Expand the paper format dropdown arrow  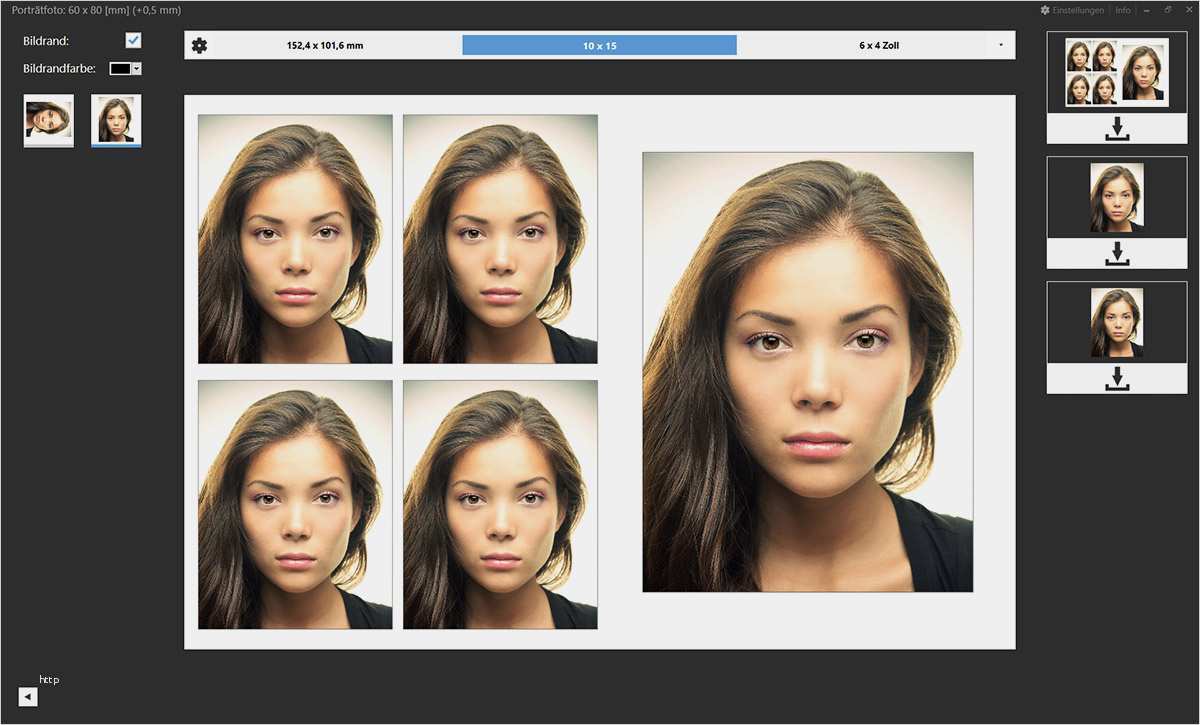[x=1000, y=46]
